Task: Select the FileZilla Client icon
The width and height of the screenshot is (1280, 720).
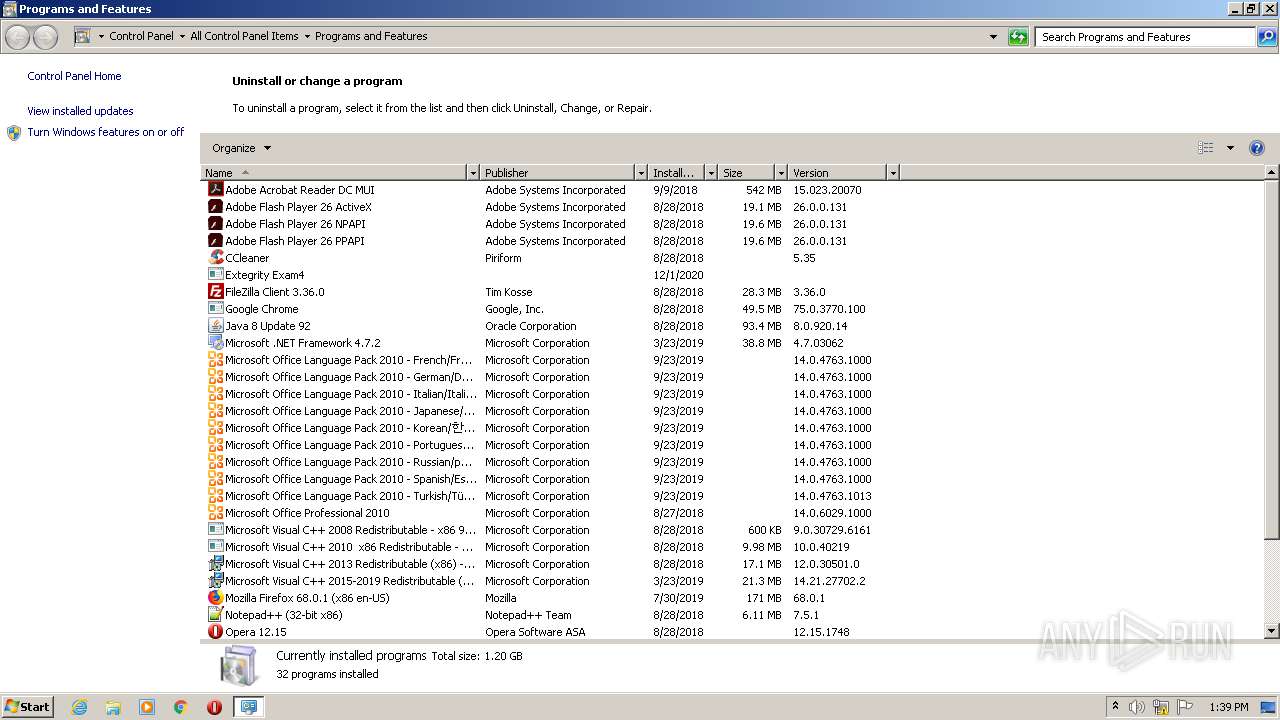Action: [215, 291]
